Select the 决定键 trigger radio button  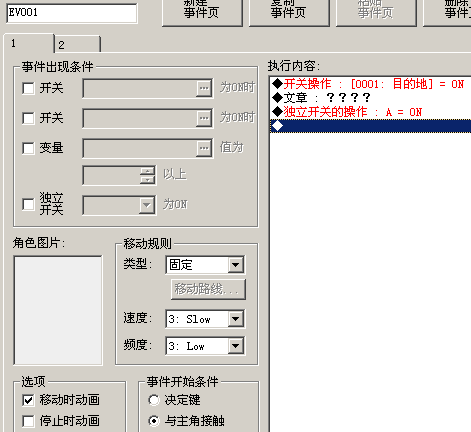pos(154,400)
